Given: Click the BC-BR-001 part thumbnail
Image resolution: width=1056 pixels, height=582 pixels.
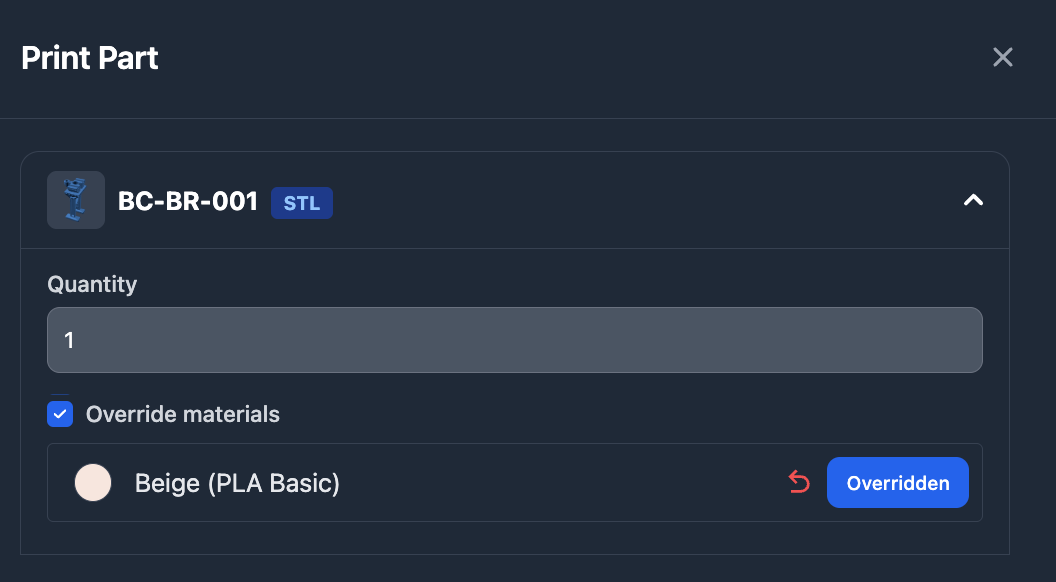Looking at the screenshot, I should click(x=76, y=200).
